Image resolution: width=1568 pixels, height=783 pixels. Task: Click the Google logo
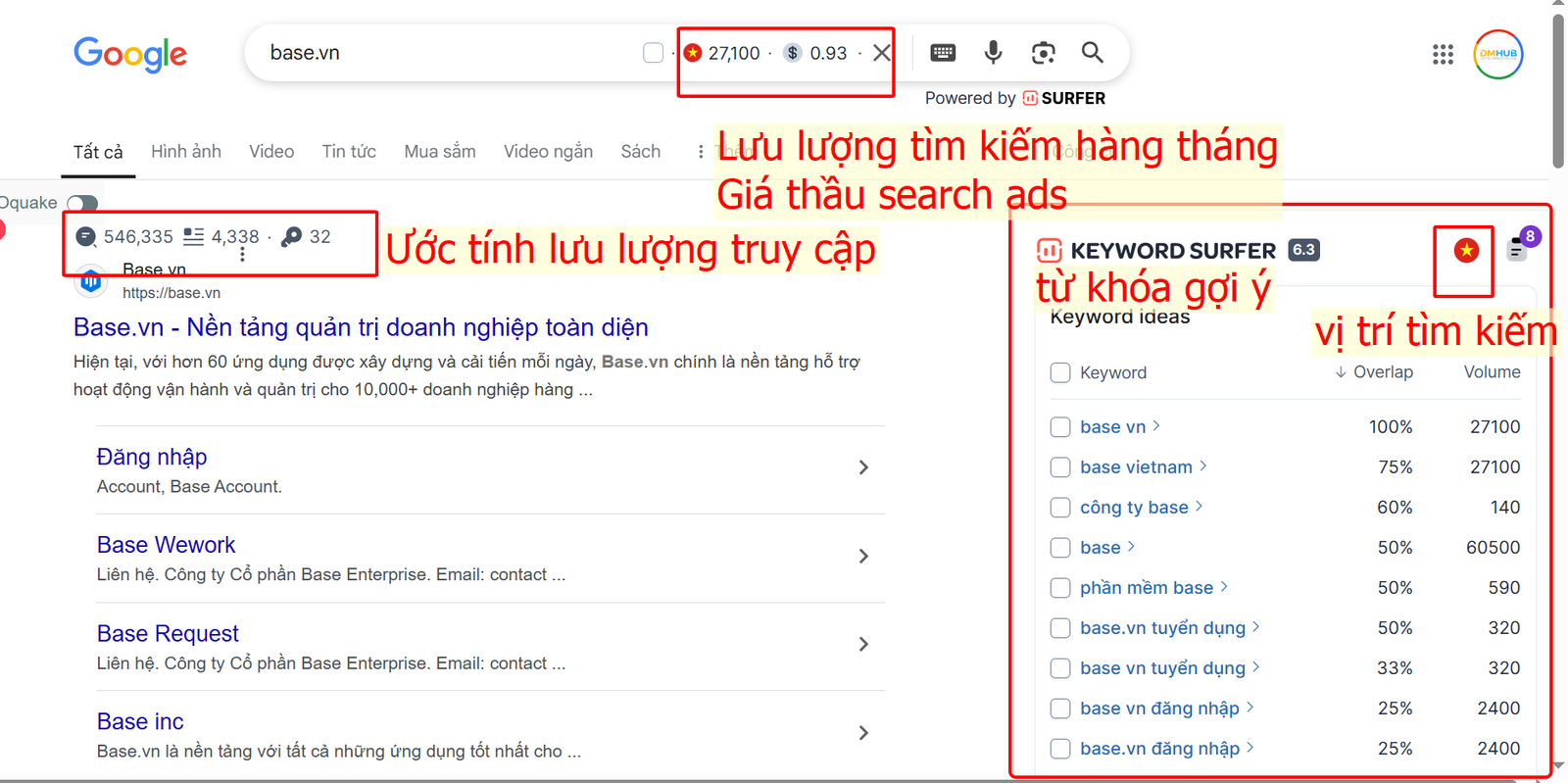[x=130, y=54]
